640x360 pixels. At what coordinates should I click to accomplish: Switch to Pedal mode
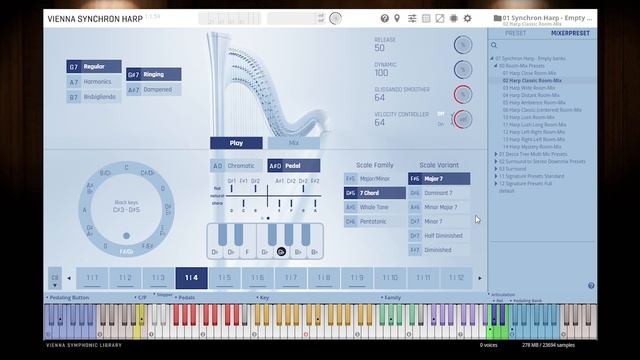pyautogui.click(x=294, y=166)
